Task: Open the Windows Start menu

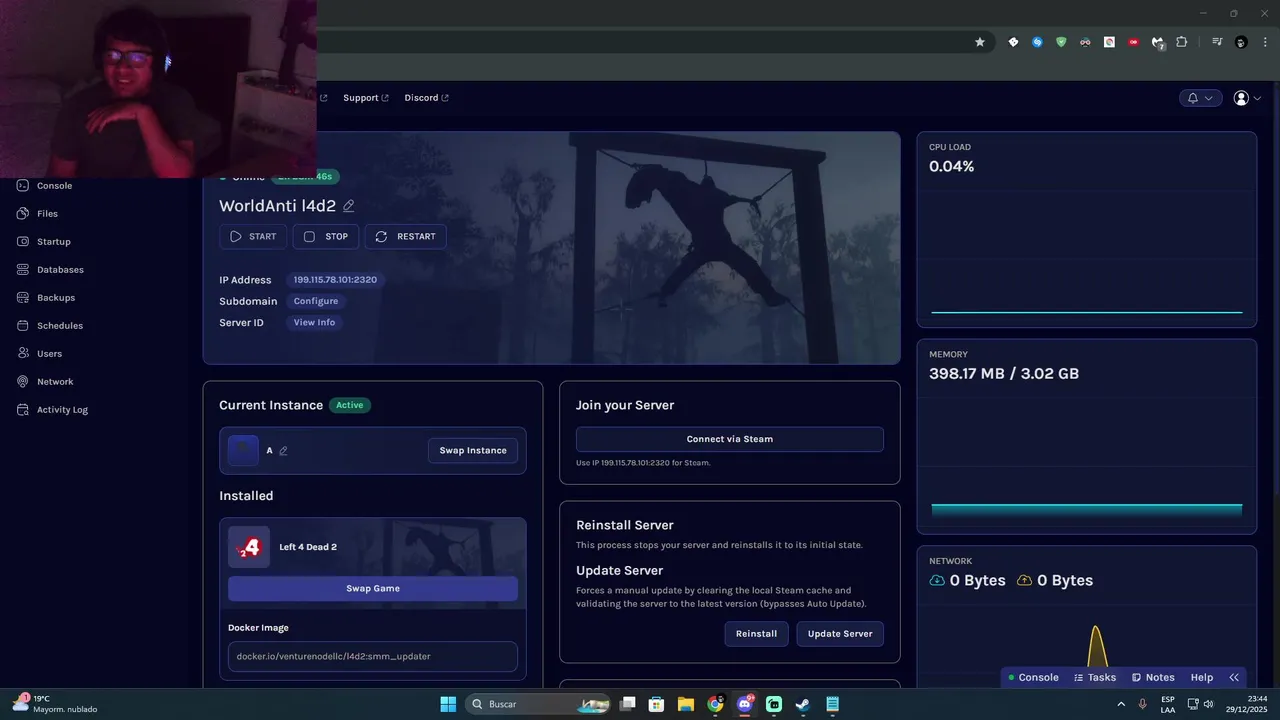Action: (x=448, y=704)
